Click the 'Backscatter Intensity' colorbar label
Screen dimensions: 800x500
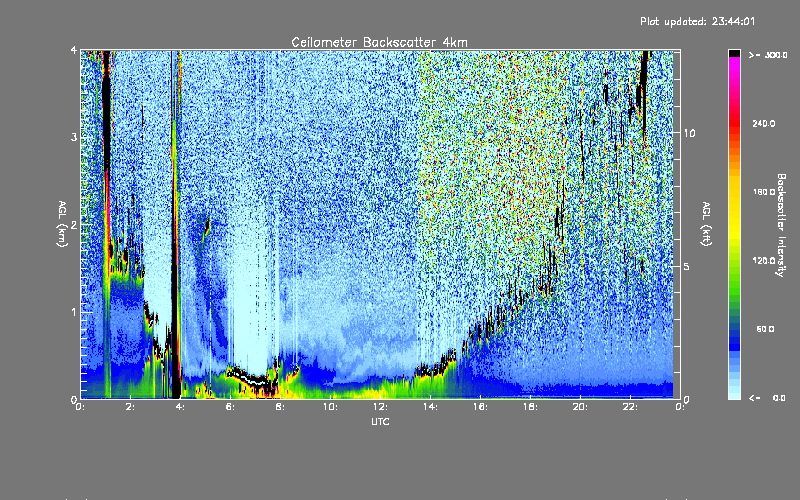click(x=781, y=225)
